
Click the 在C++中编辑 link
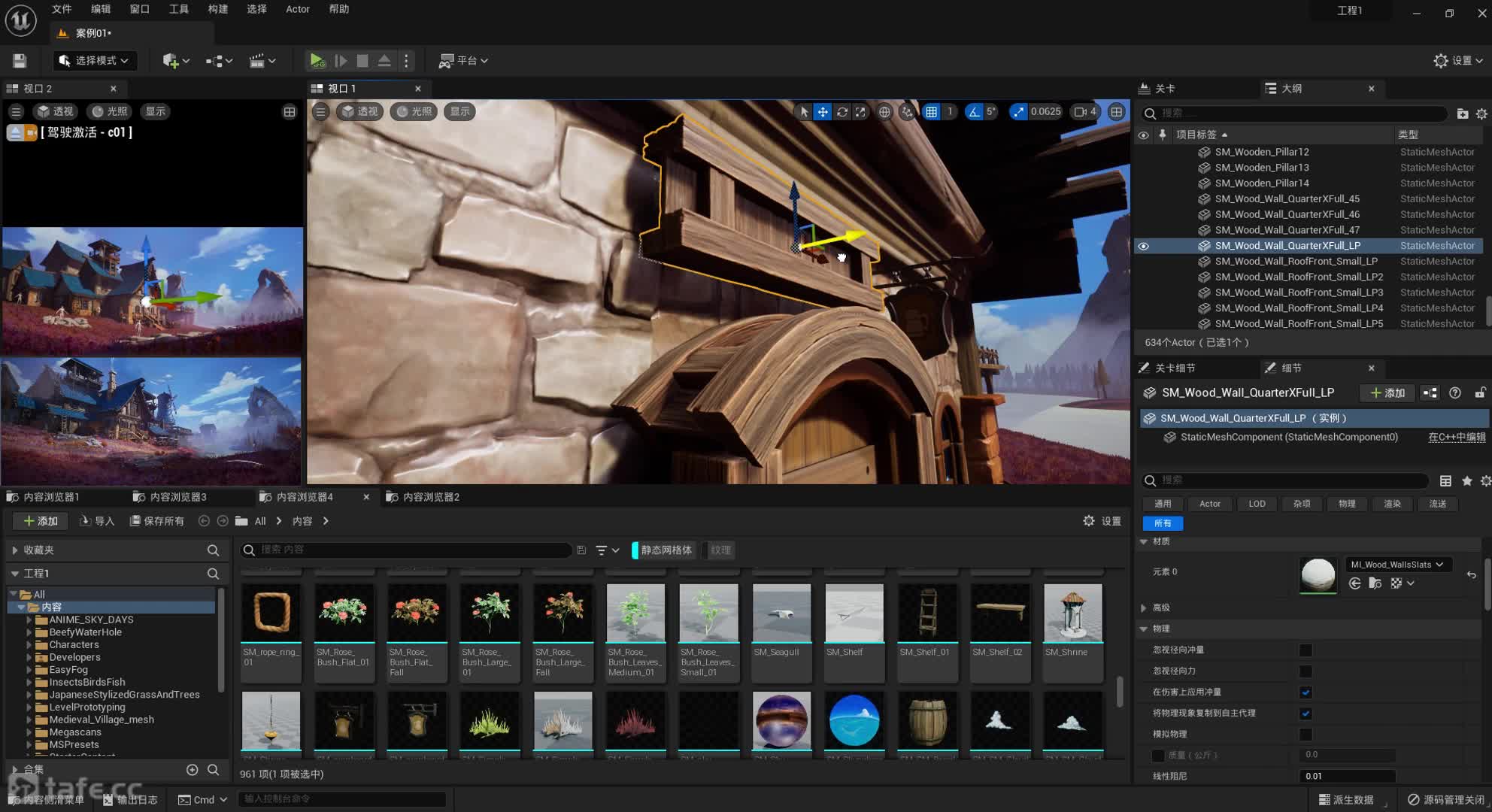pos(1457,437)
